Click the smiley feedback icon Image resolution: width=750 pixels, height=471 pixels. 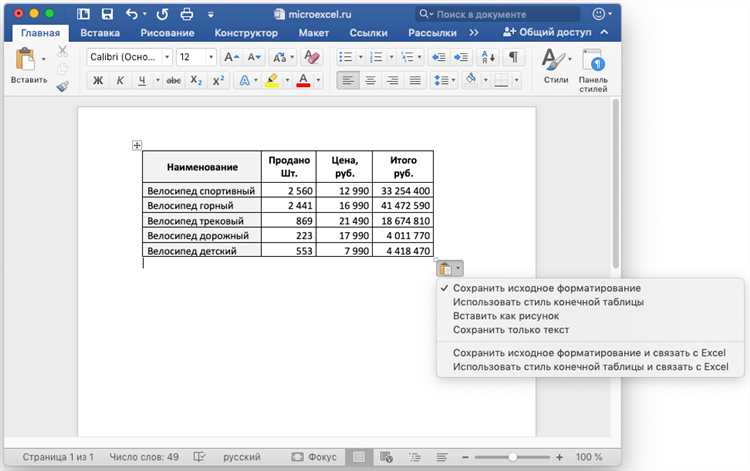coord(598,14)
